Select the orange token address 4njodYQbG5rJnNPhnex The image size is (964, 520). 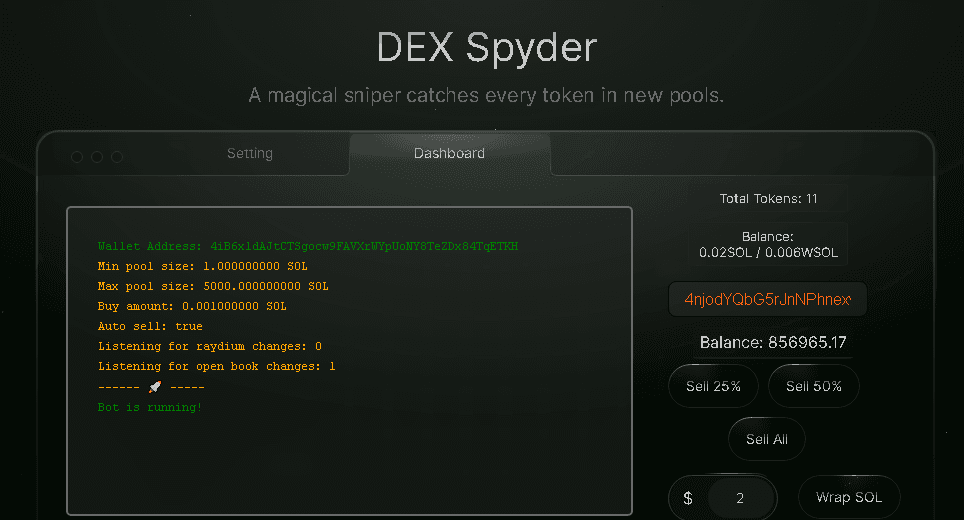[768, 299]
